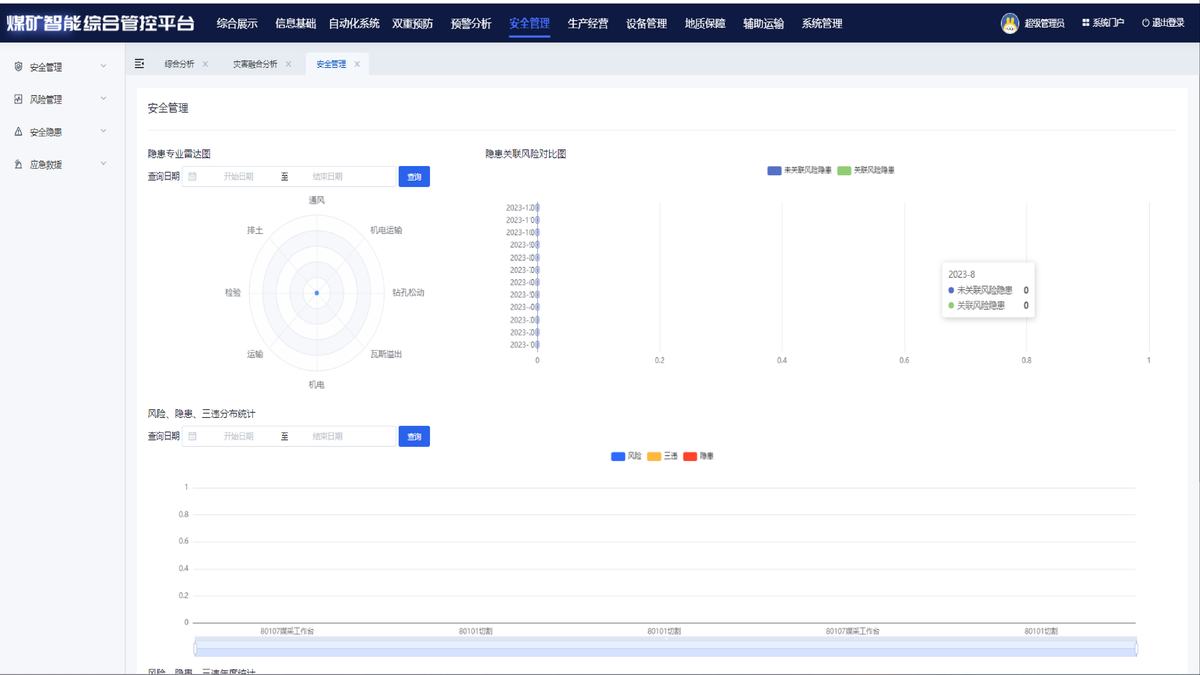Click the icon beside 应急救援 in sidebar
The image size is (1200, 675).
coord(18,164)
